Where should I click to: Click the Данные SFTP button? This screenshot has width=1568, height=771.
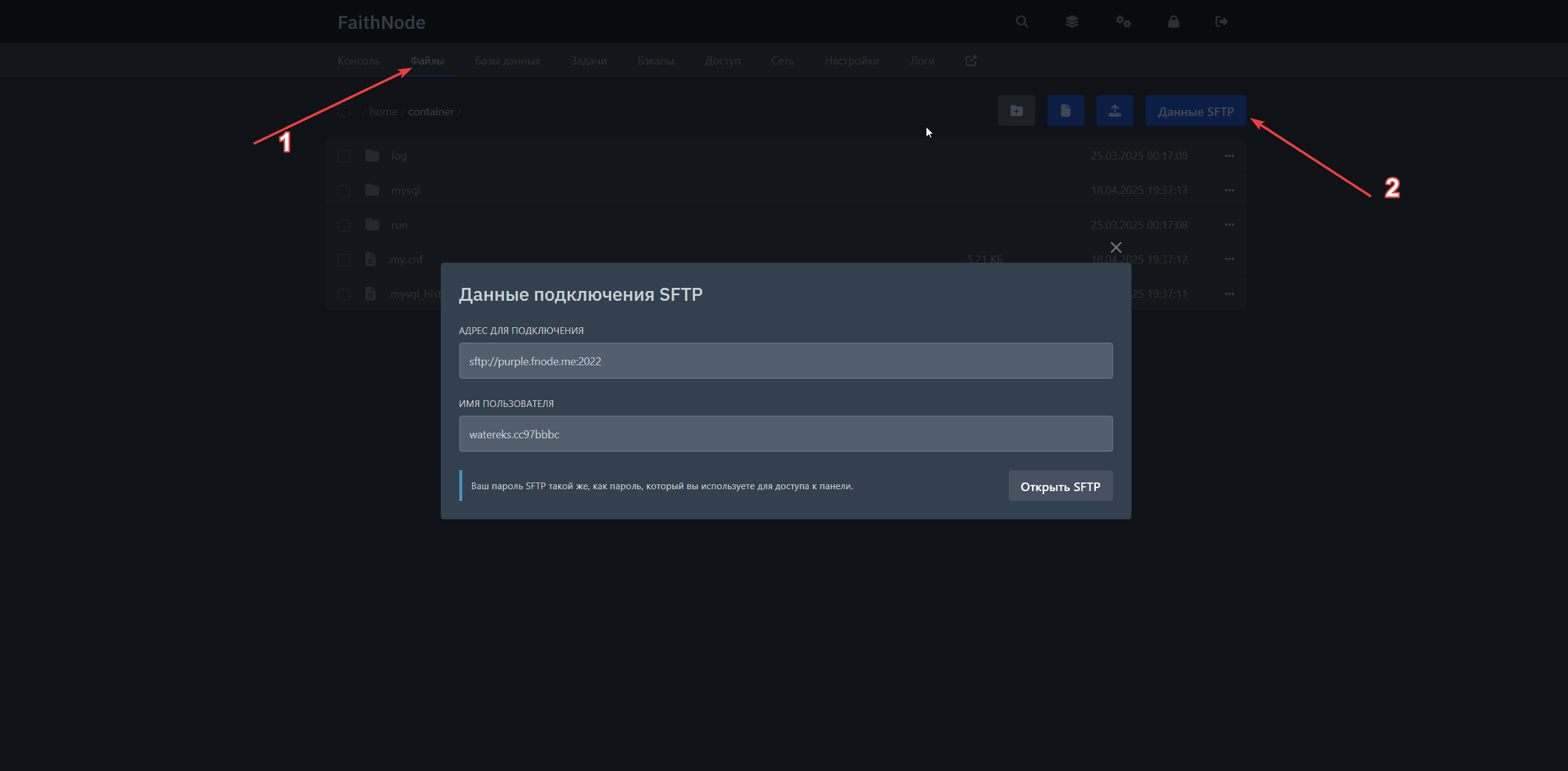click(x=1195, y=112)
